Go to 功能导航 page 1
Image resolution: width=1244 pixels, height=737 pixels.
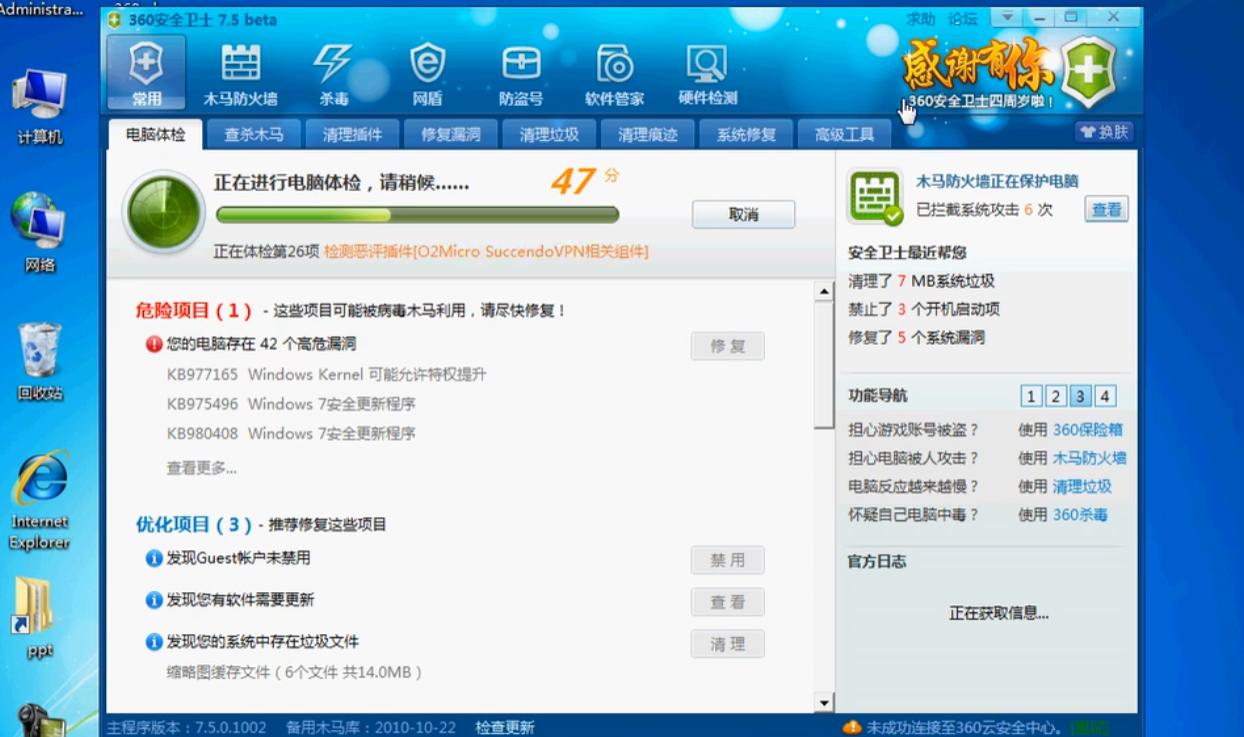coord(1031,396)
